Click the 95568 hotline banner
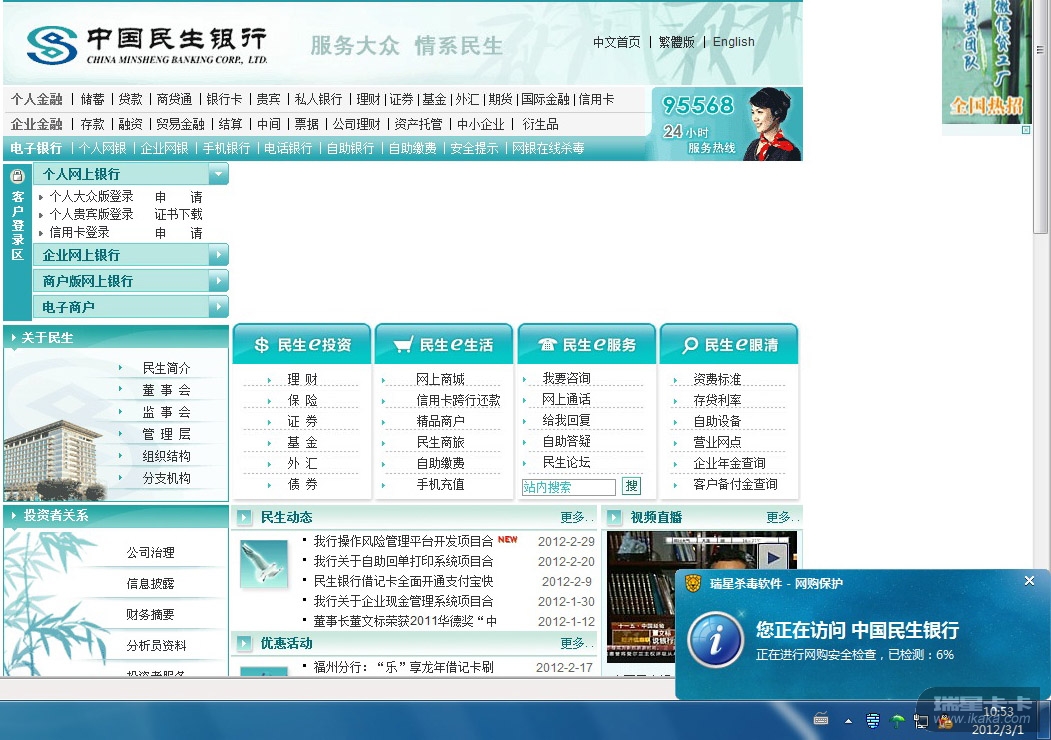The image size is (1051, 740). tap(727, 124)
